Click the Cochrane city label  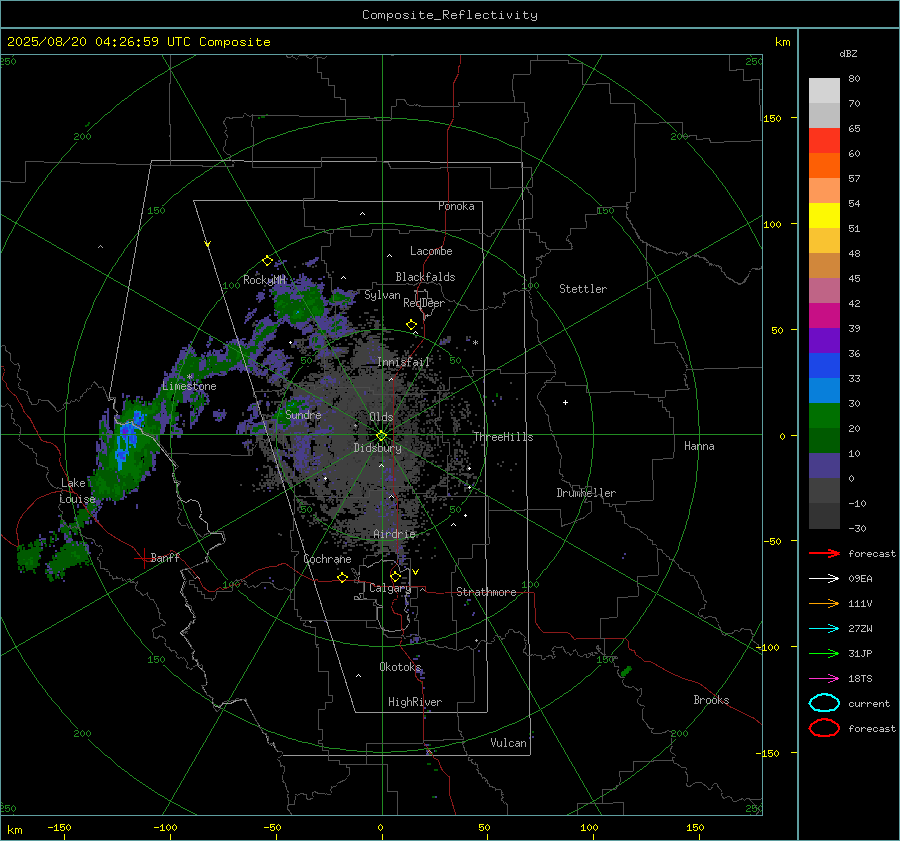(327, 559)
